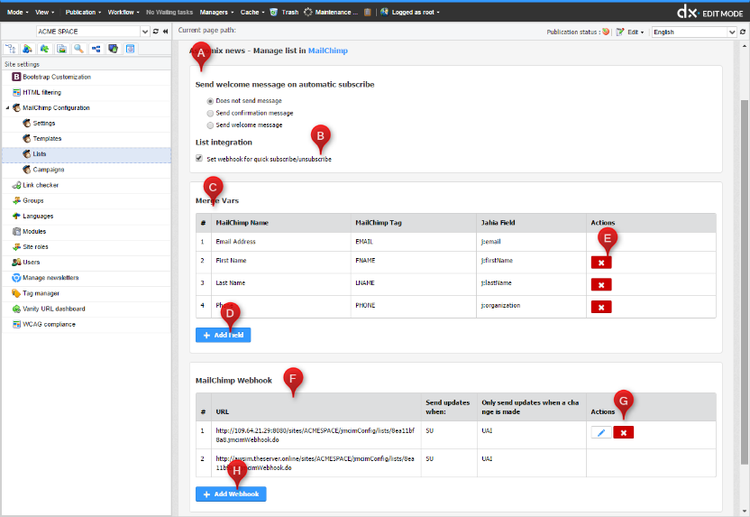Open the categories tree tab icon

click(x=96, y=49)
